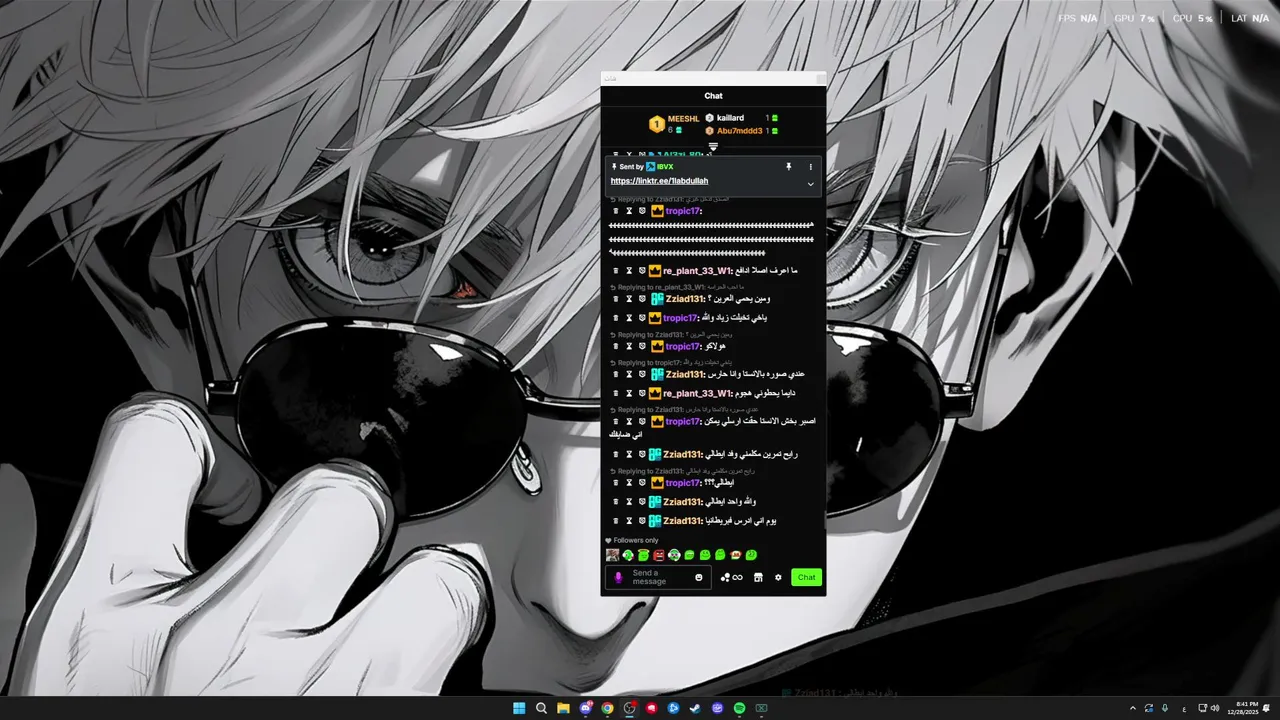The width and height of the screenshot is (1280, 720).
Task: Open Spotify from the taskbar
Action: [x=739, y=708]
